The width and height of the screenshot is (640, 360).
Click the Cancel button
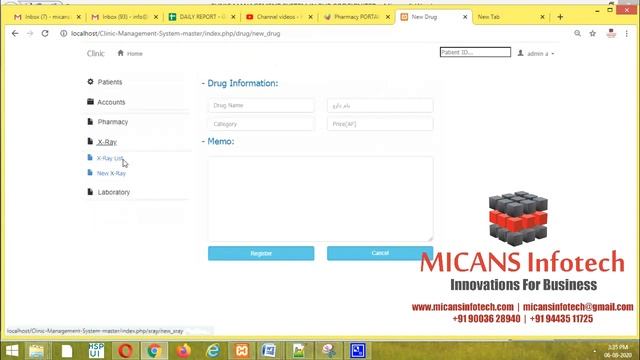click(380, 253)
